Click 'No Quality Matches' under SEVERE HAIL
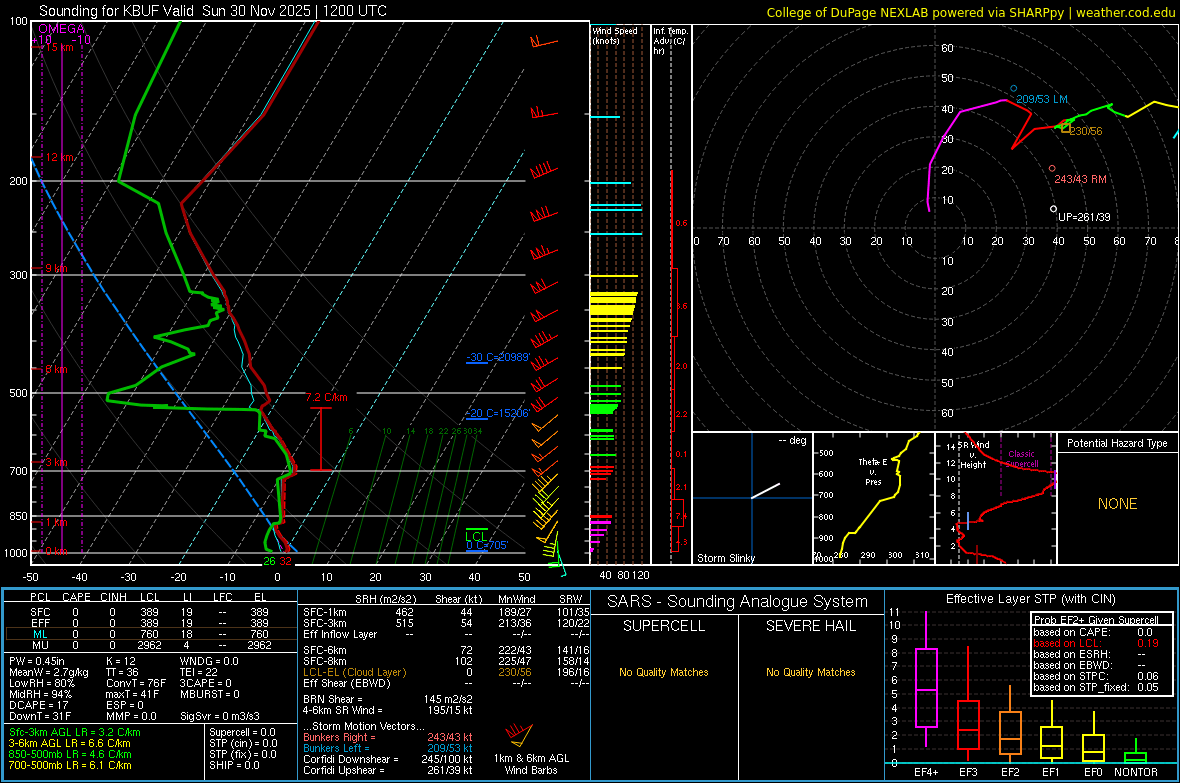 (x=810, y=672)
